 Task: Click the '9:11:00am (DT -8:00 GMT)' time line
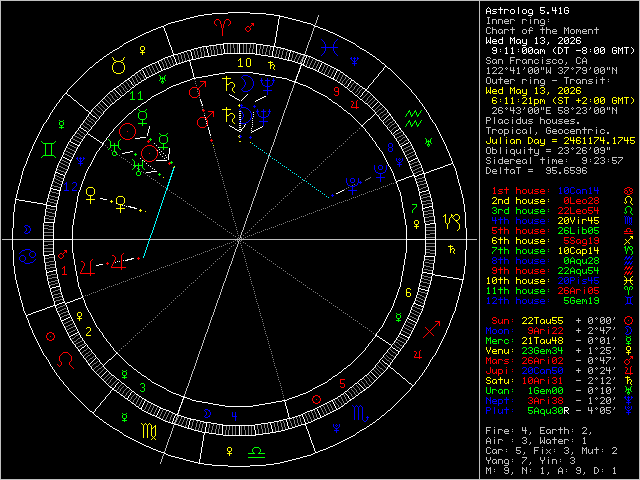(x=563, y=51)
